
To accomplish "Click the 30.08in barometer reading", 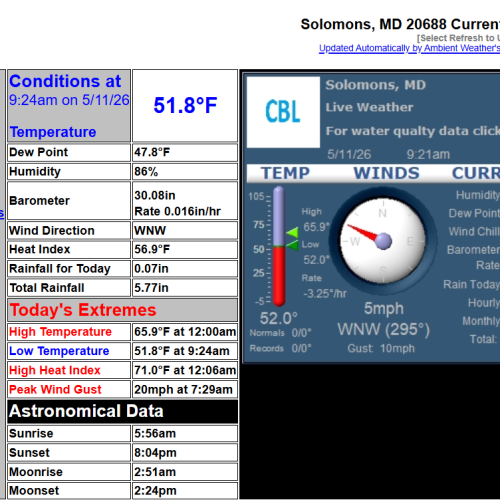I will click(x=155, y=195).
